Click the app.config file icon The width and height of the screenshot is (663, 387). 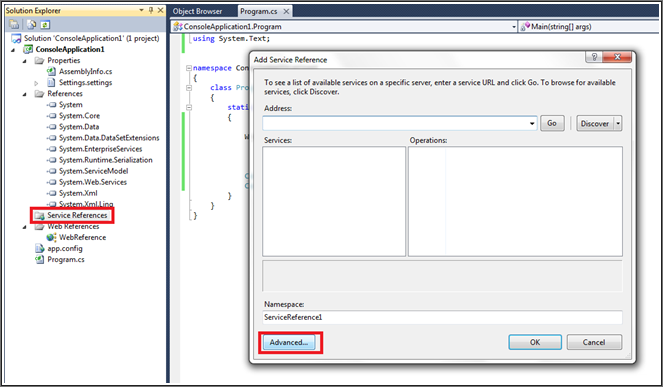39,248
